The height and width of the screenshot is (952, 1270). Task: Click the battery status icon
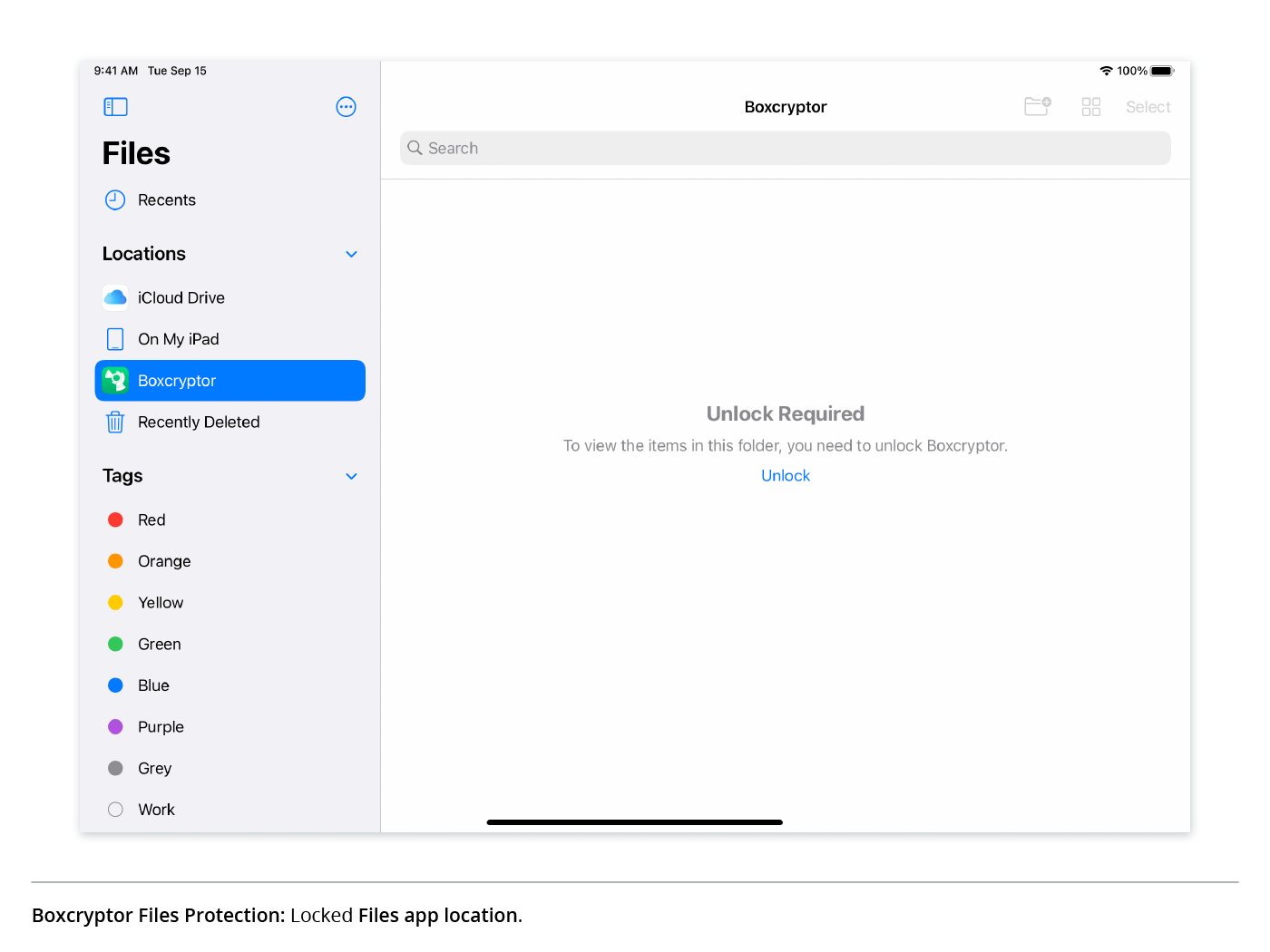(x=1163, y=71)
